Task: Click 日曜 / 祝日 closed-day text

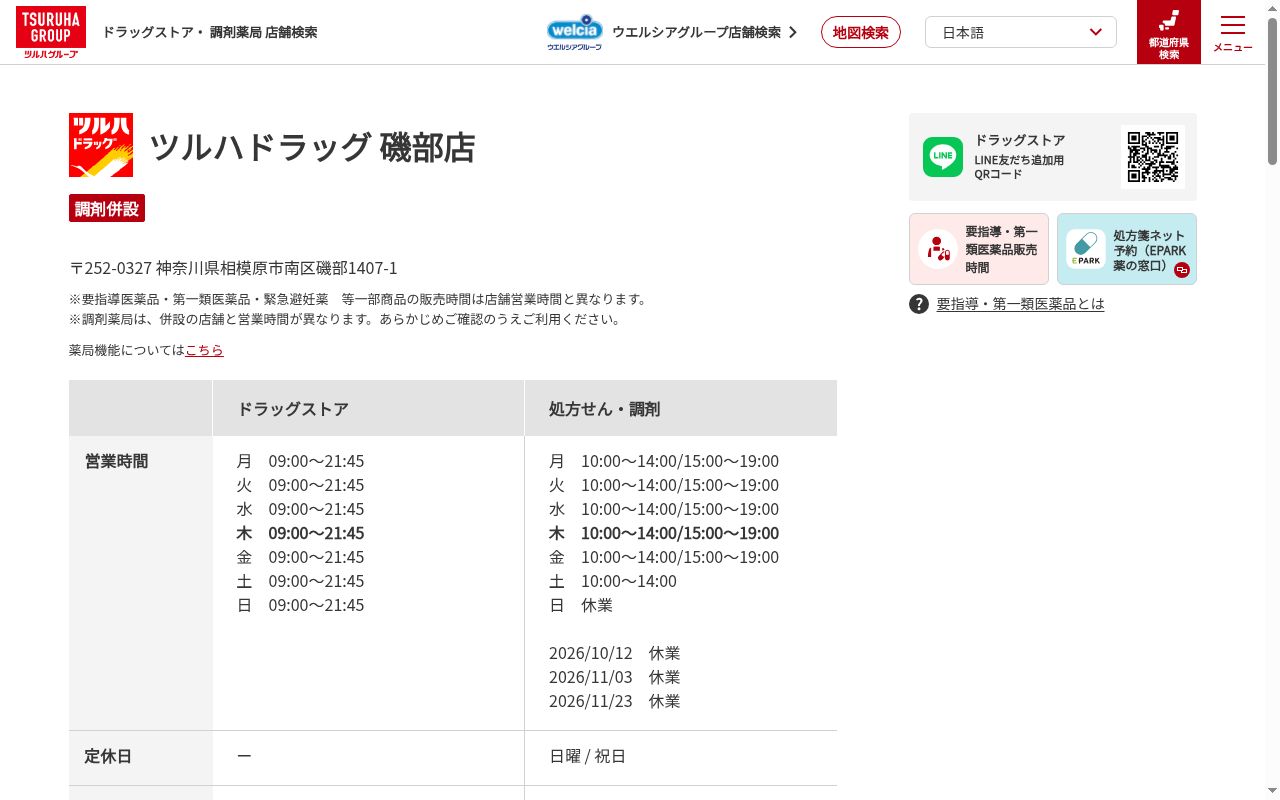Action: [588, 757]
